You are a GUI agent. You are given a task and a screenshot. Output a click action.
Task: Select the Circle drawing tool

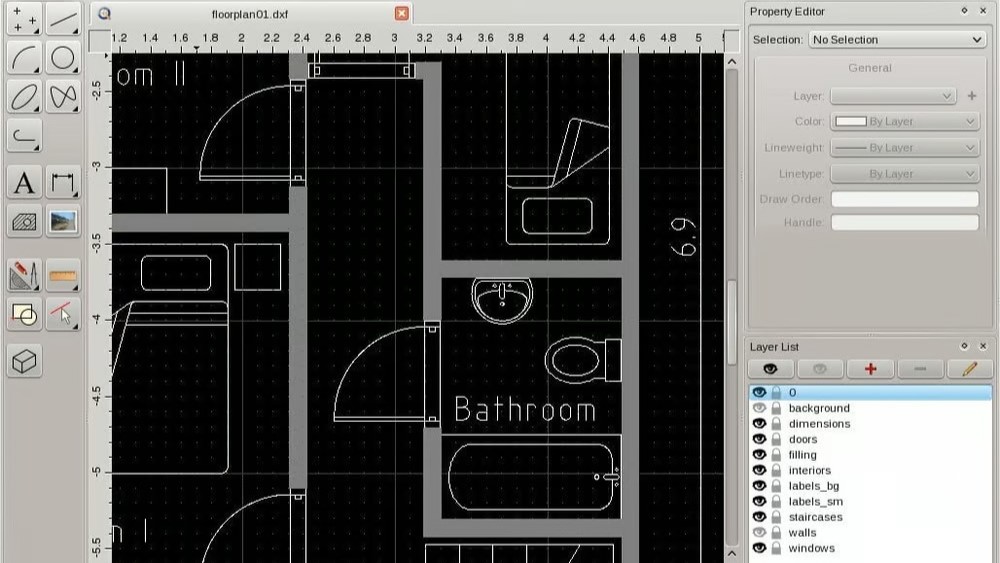62,58
